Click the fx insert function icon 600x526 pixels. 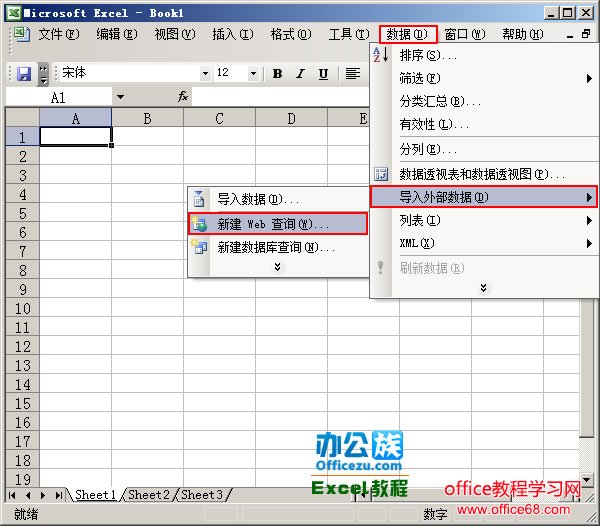[183, 96]
